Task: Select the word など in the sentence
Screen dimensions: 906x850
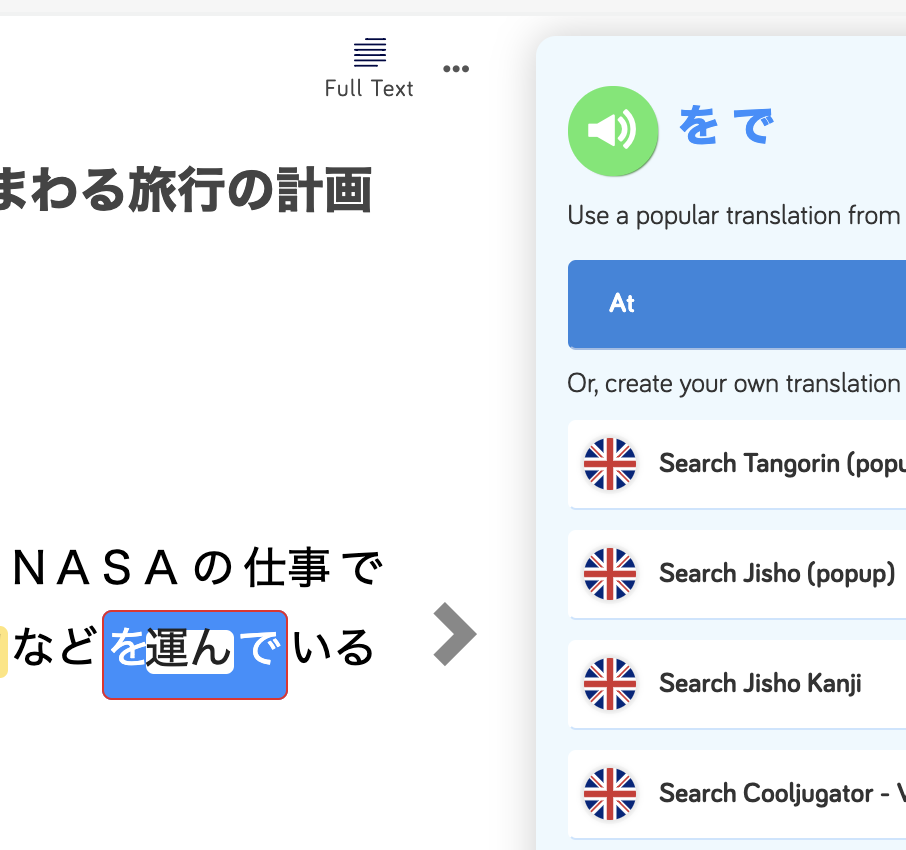Action: (x=55, y=647)
